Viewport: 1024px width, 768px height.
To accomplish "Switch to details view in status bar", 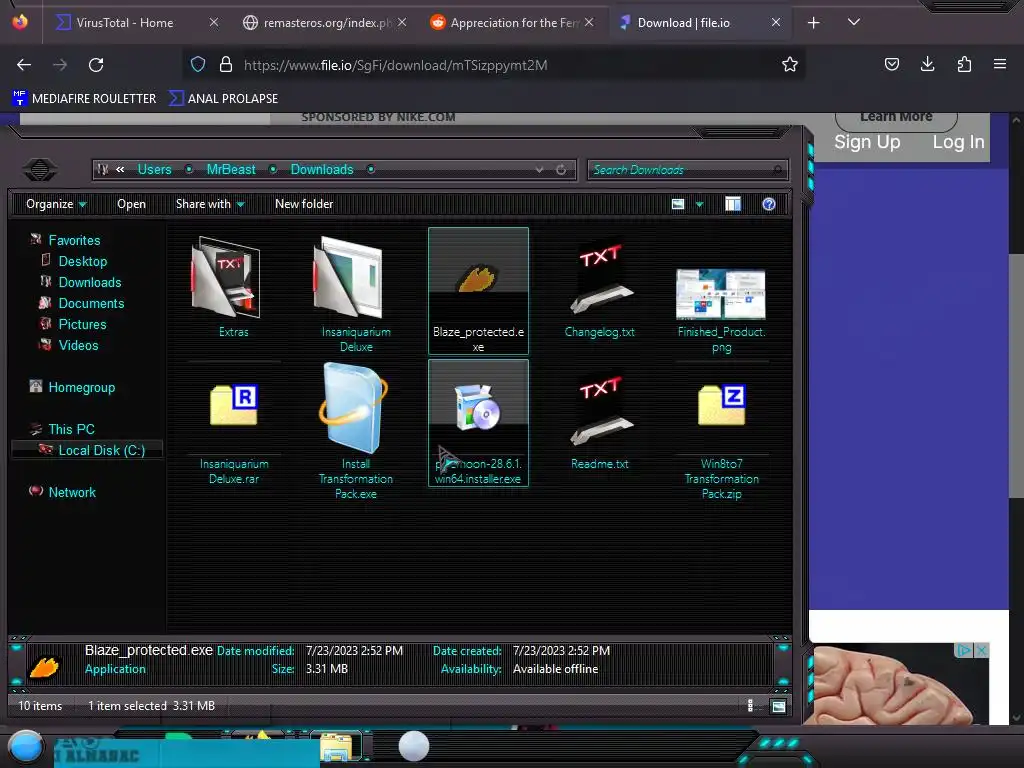I will click(x=750, y=706).
